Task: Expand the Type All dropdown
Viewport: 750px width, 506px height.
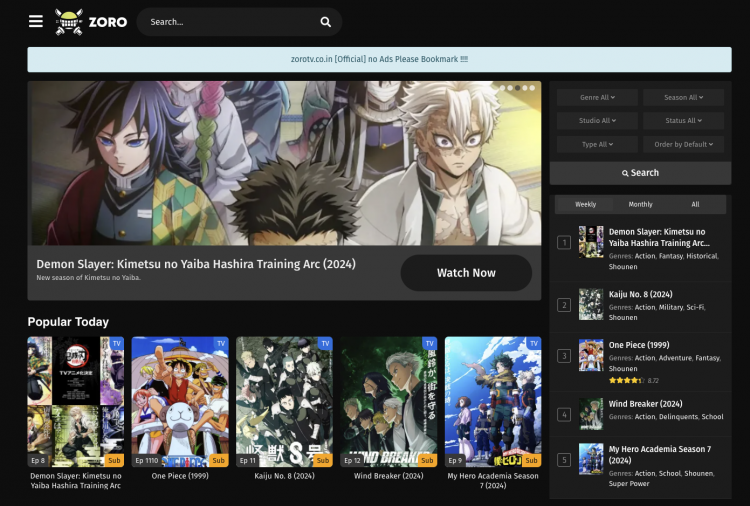Action: coord(597,144)
